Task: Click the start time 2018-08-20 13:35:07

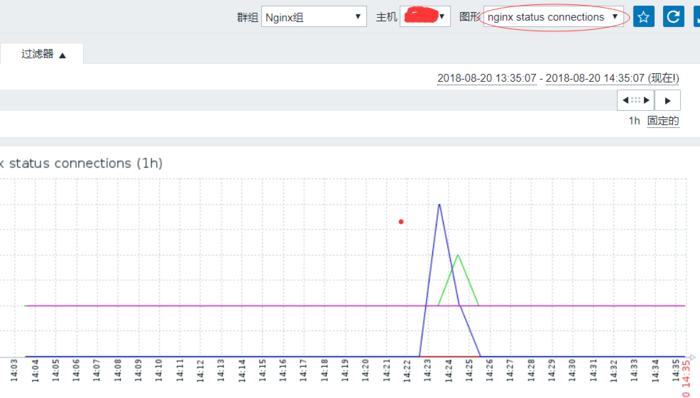Action: click(487, 78)
